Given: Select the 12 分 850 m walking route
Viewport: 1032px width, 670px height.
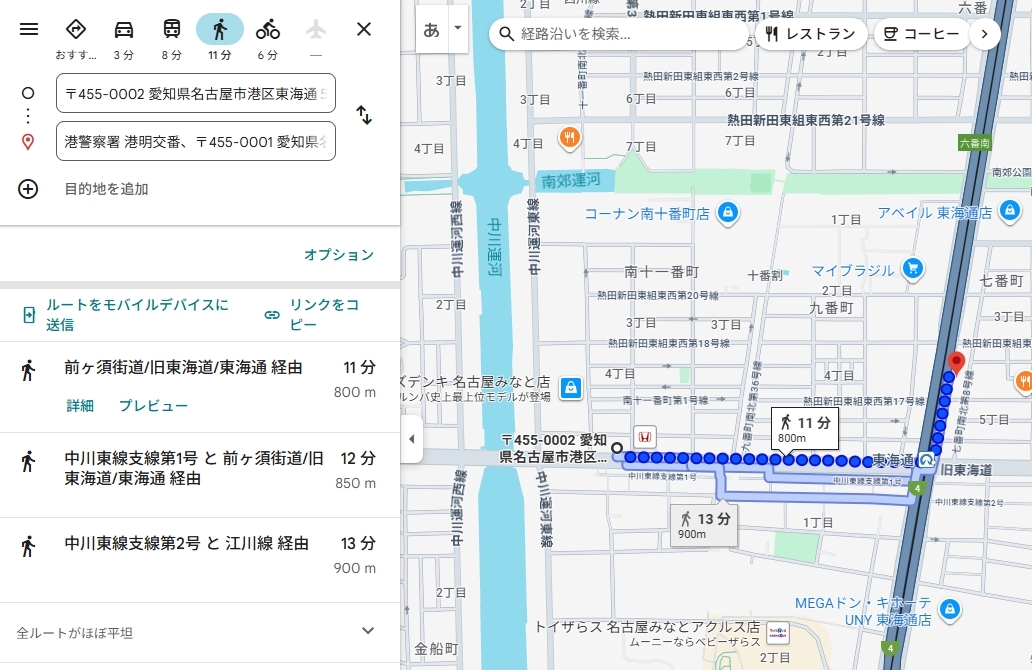Looking at the screenshot, I should pos(200,475).
